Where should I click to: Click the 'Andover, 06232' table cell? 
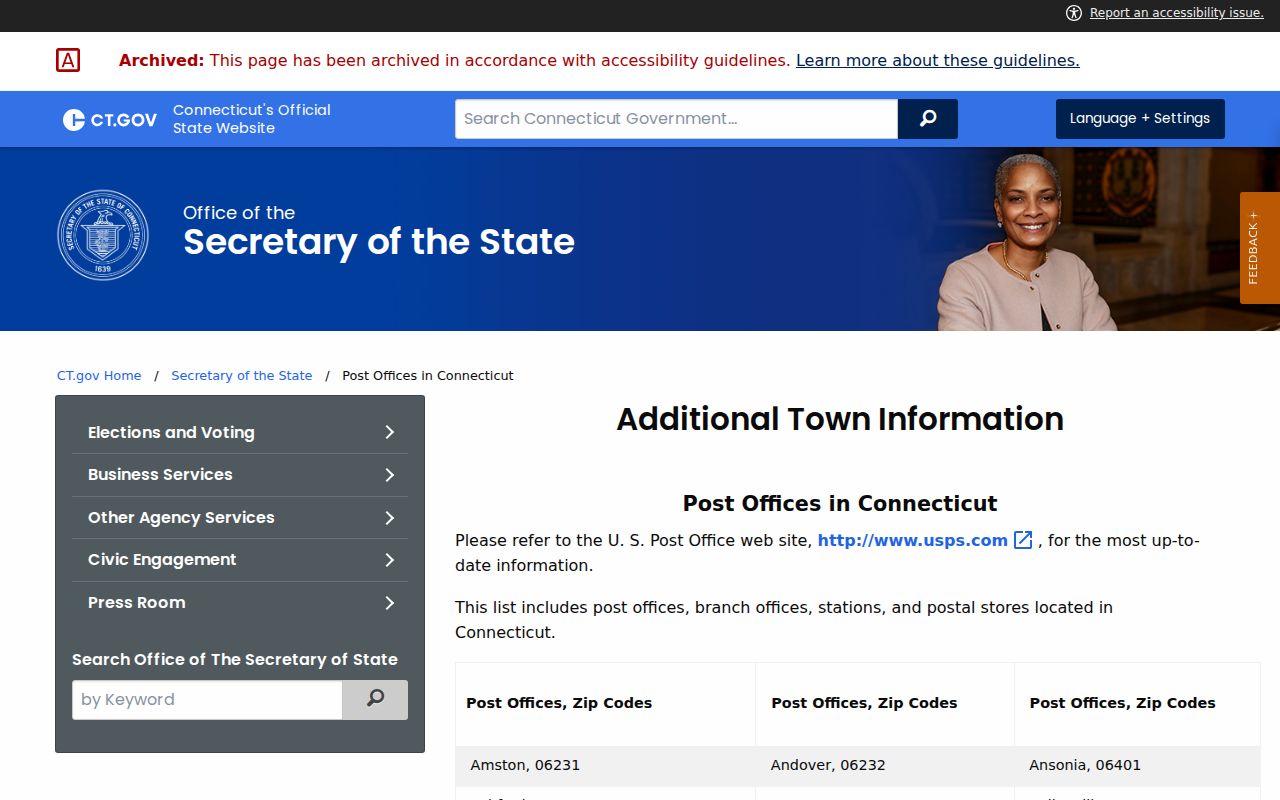(885, 765)
